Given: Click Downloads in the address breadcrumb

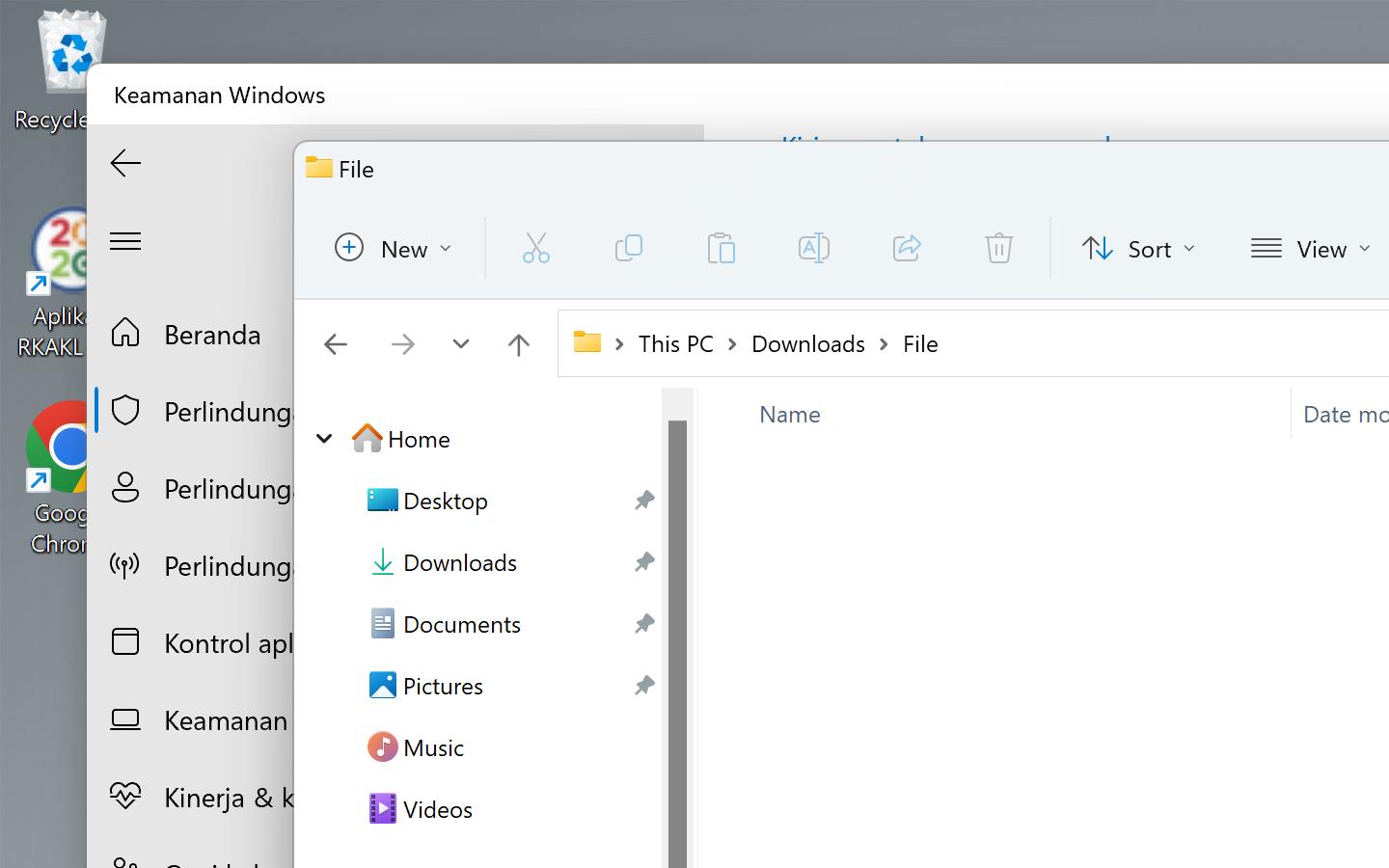Looking at the screenshot, I should tap(807, 344).
